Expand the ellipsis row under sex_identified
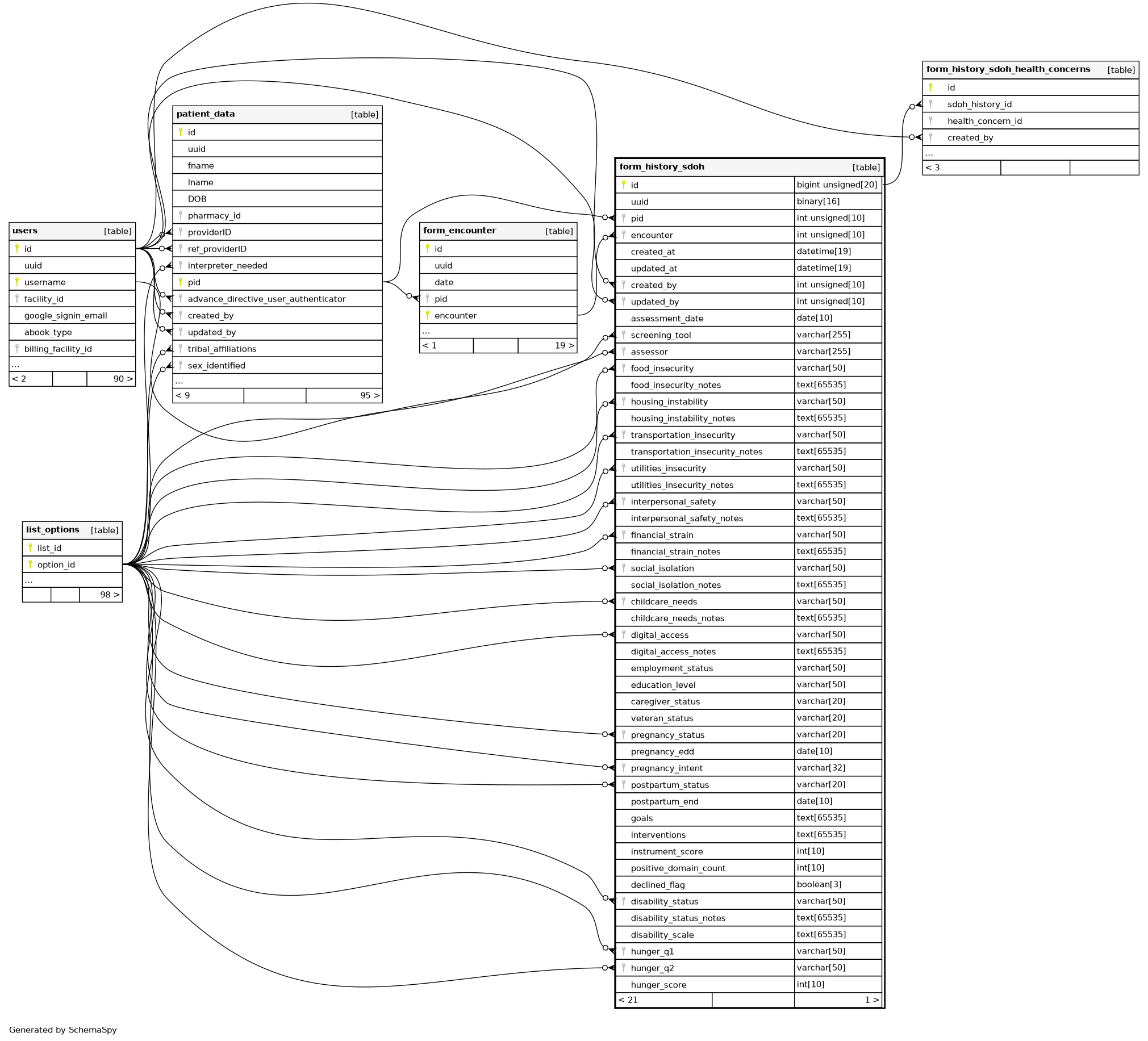The width and height of the screenshot is (1148, 1041). point(179,381)
